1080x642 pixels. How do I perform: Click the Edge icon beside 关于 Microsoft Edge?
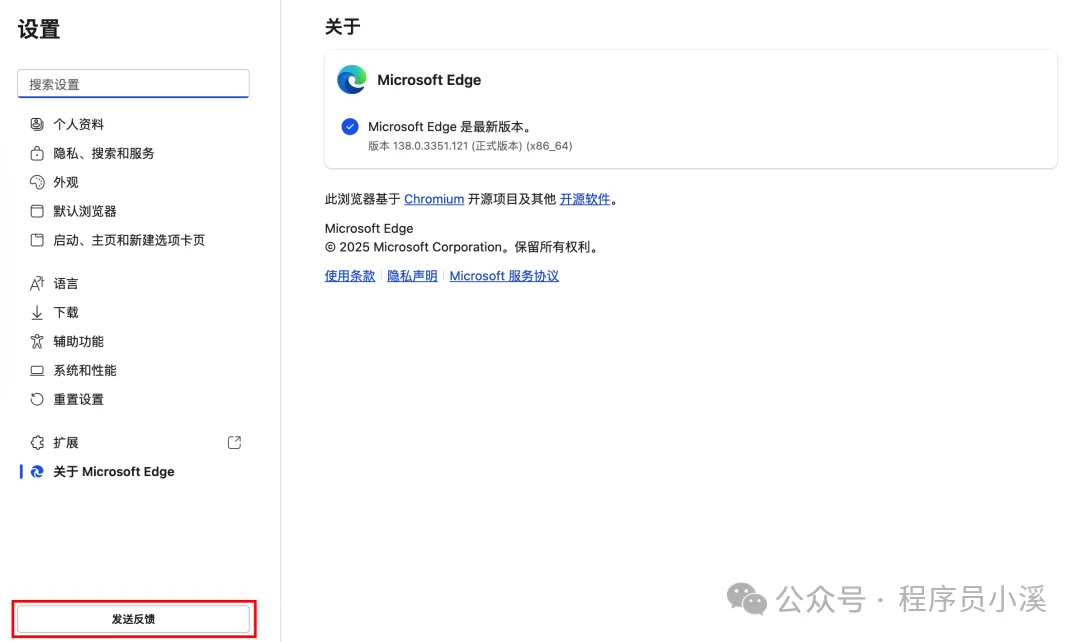click(x=37, y=471)
